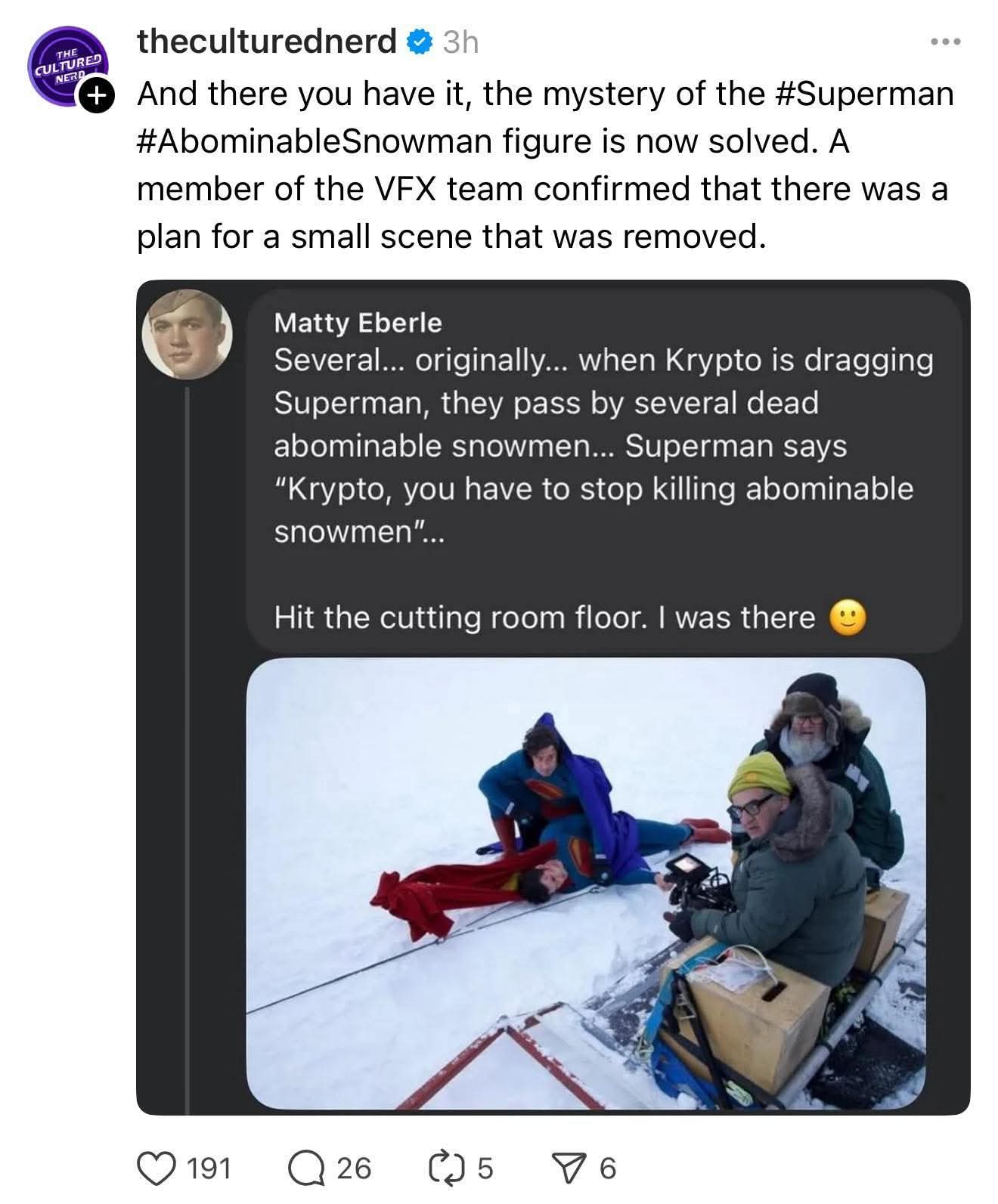Image resolution: width=998 pixels, height=1204 pixels.
Task: Follow theculturednerd via the plus badge
Action: coord(96,96)
